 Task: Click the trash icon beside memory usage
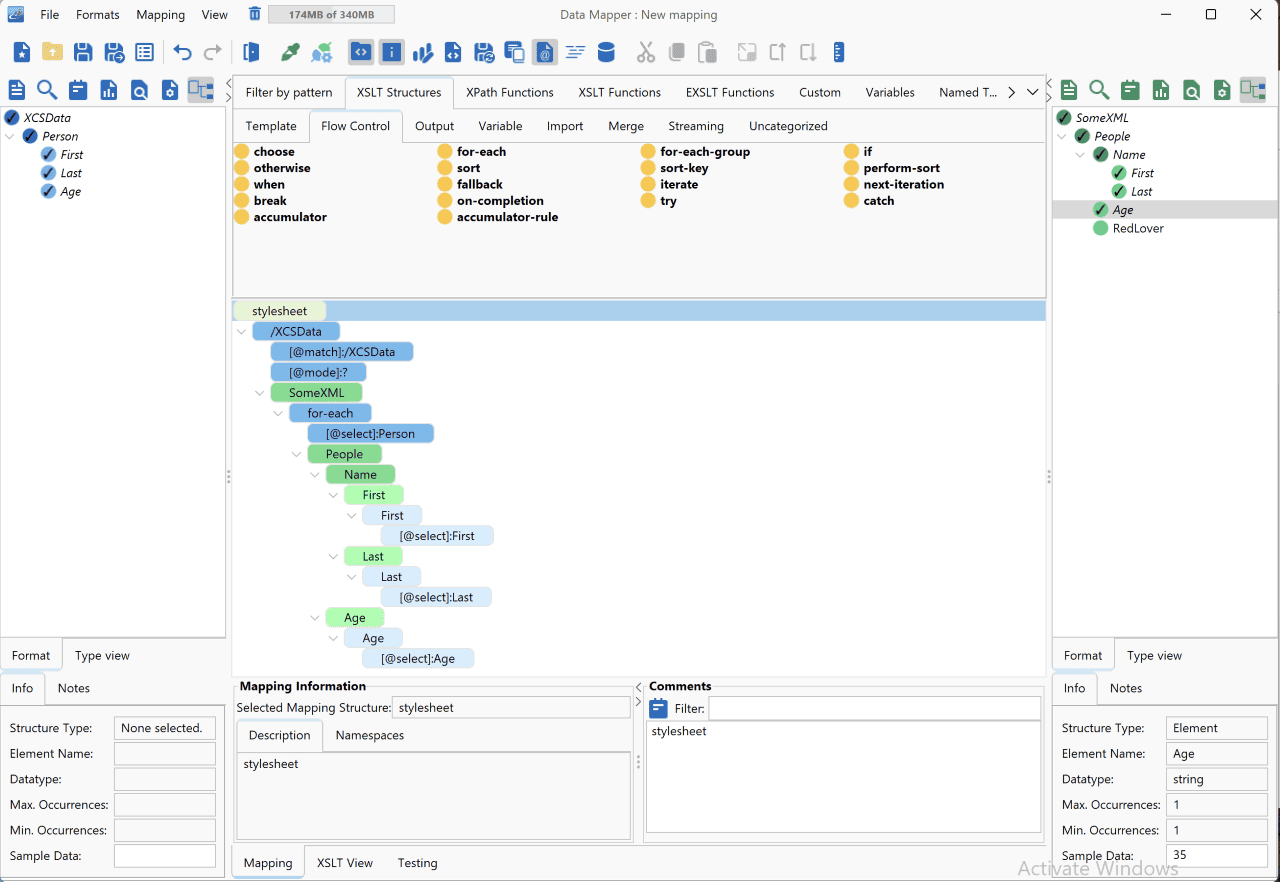[x=255, y=14]
